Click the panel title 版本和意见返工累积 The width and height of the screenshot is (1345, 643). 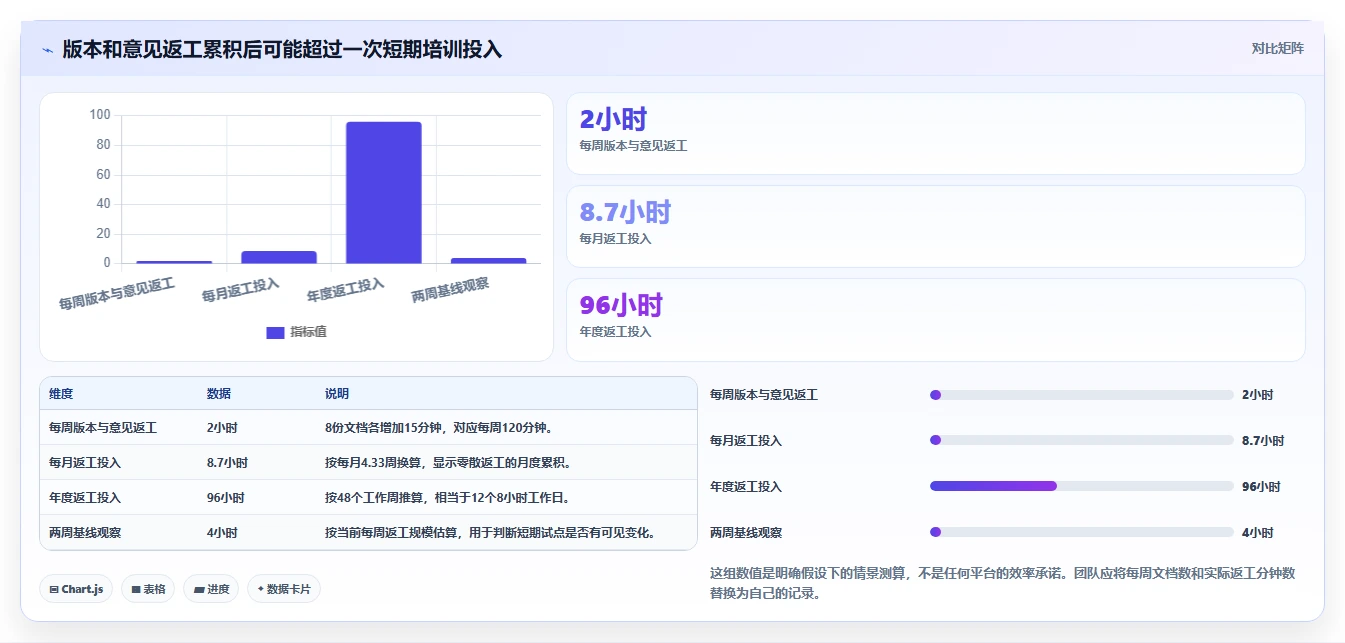click(282, 49)
